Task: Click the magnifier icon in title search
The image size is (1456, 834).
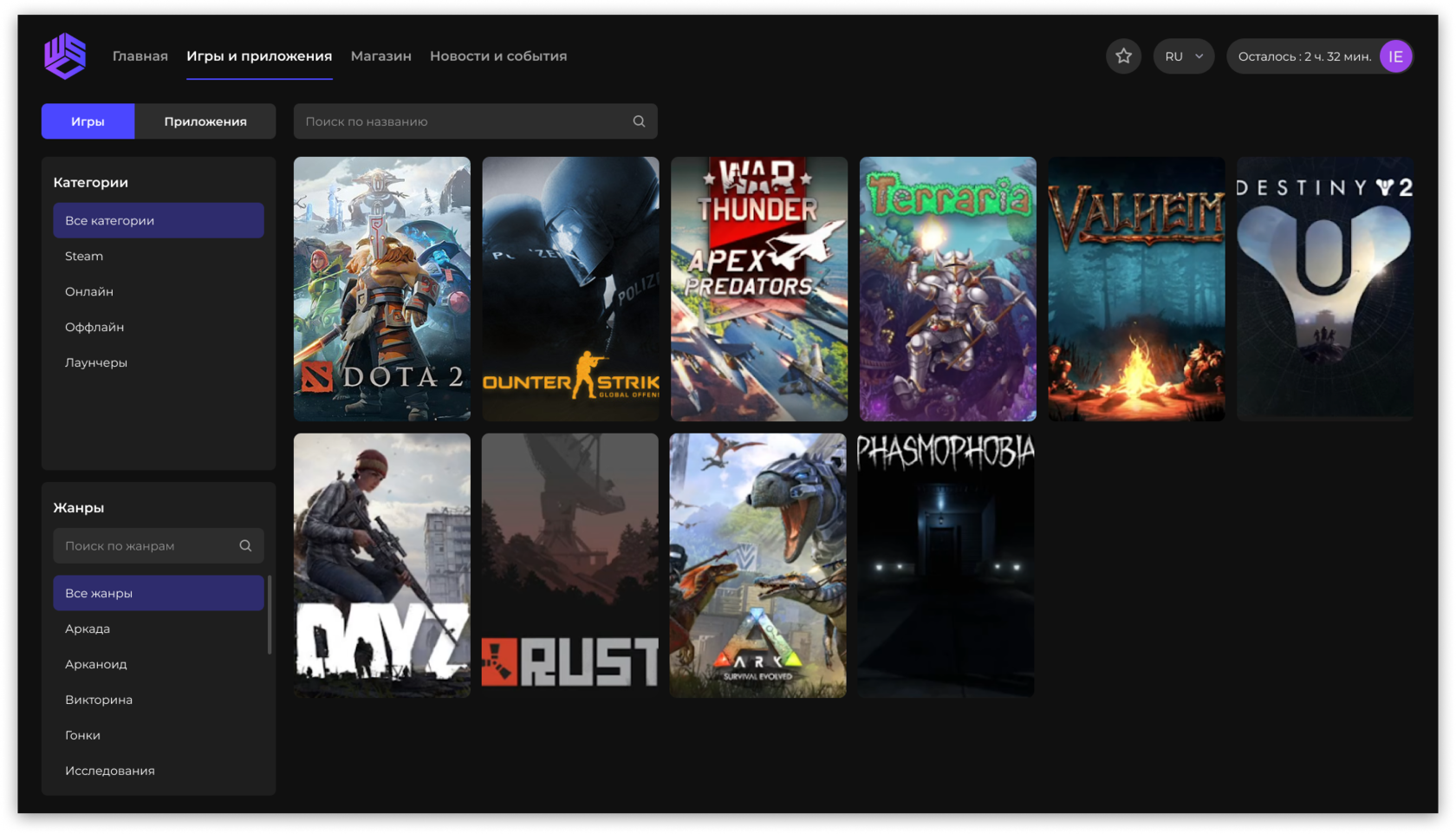Action: click(x=639, y=121)
